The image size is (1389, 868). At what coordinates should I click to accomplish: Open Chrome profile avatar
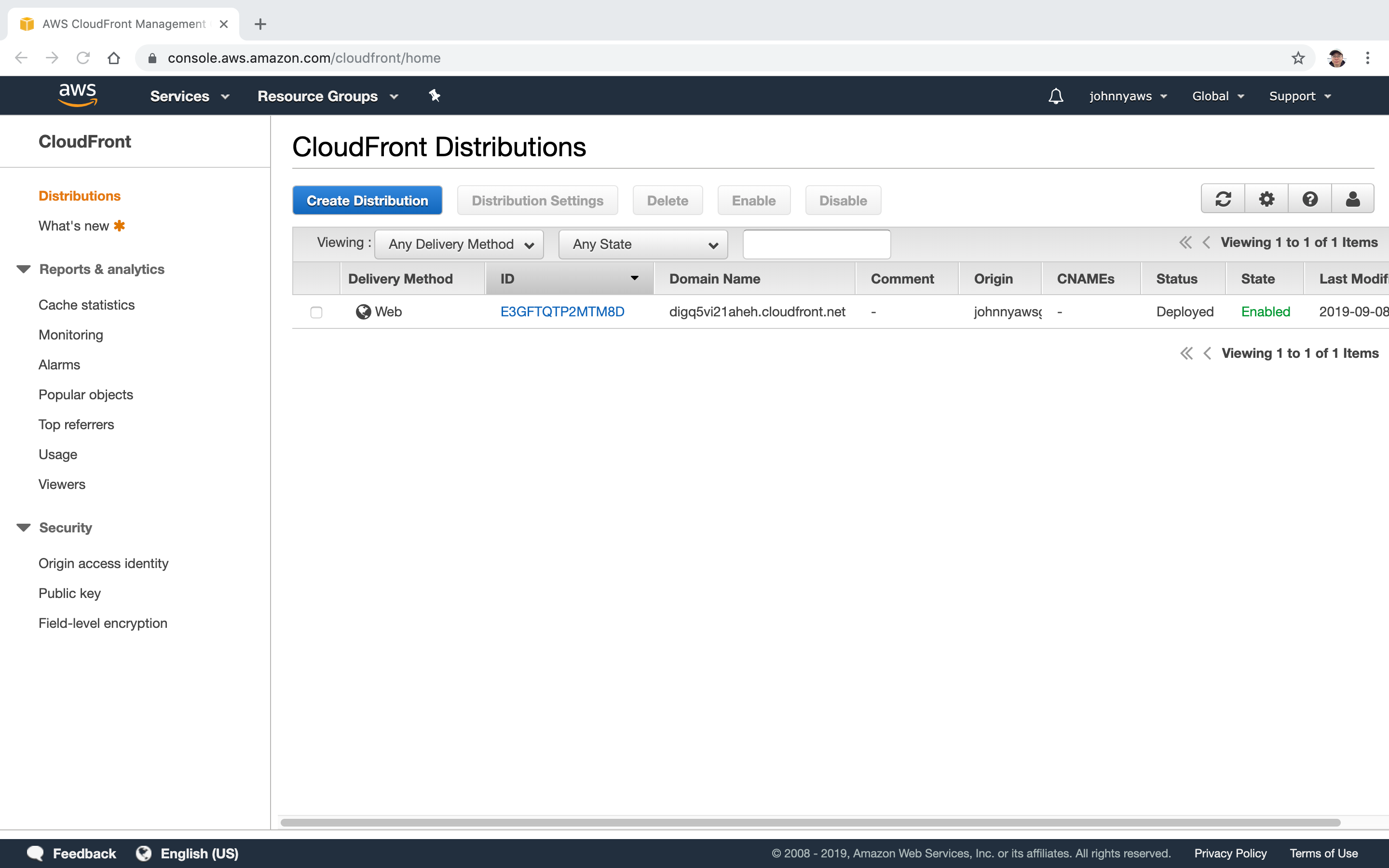tap(1337, 58)
